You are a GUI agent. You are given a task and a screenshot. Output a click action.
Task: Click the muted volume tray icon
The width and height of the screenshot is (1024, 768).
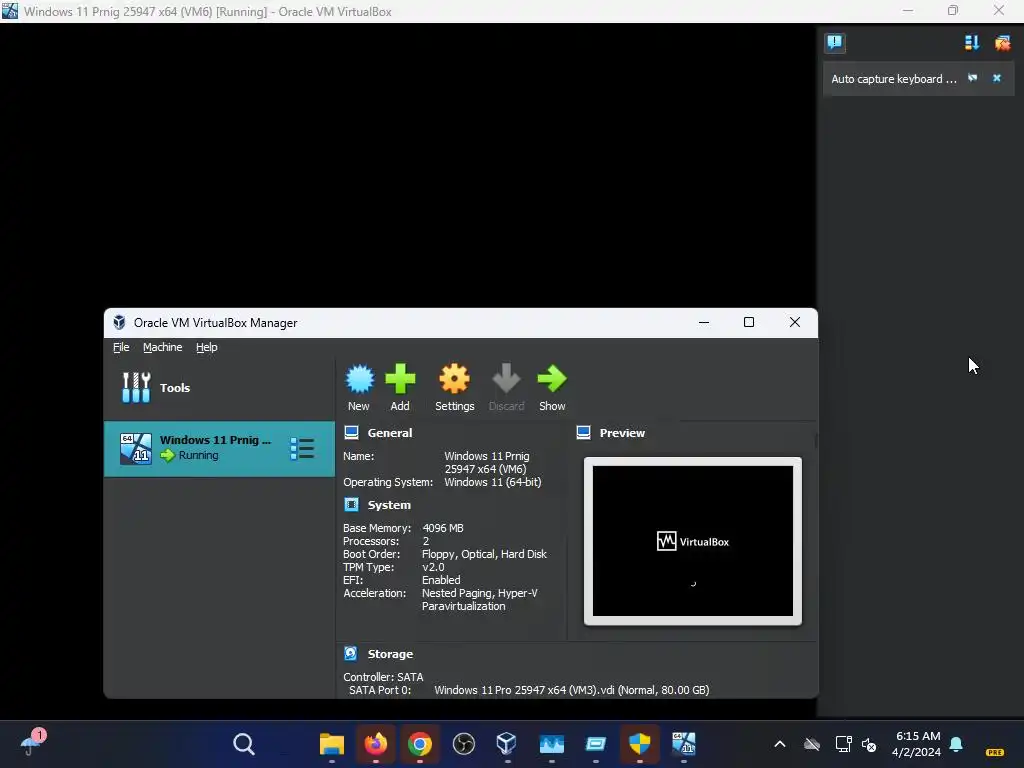pyautogui.click(x=869, y=744)
